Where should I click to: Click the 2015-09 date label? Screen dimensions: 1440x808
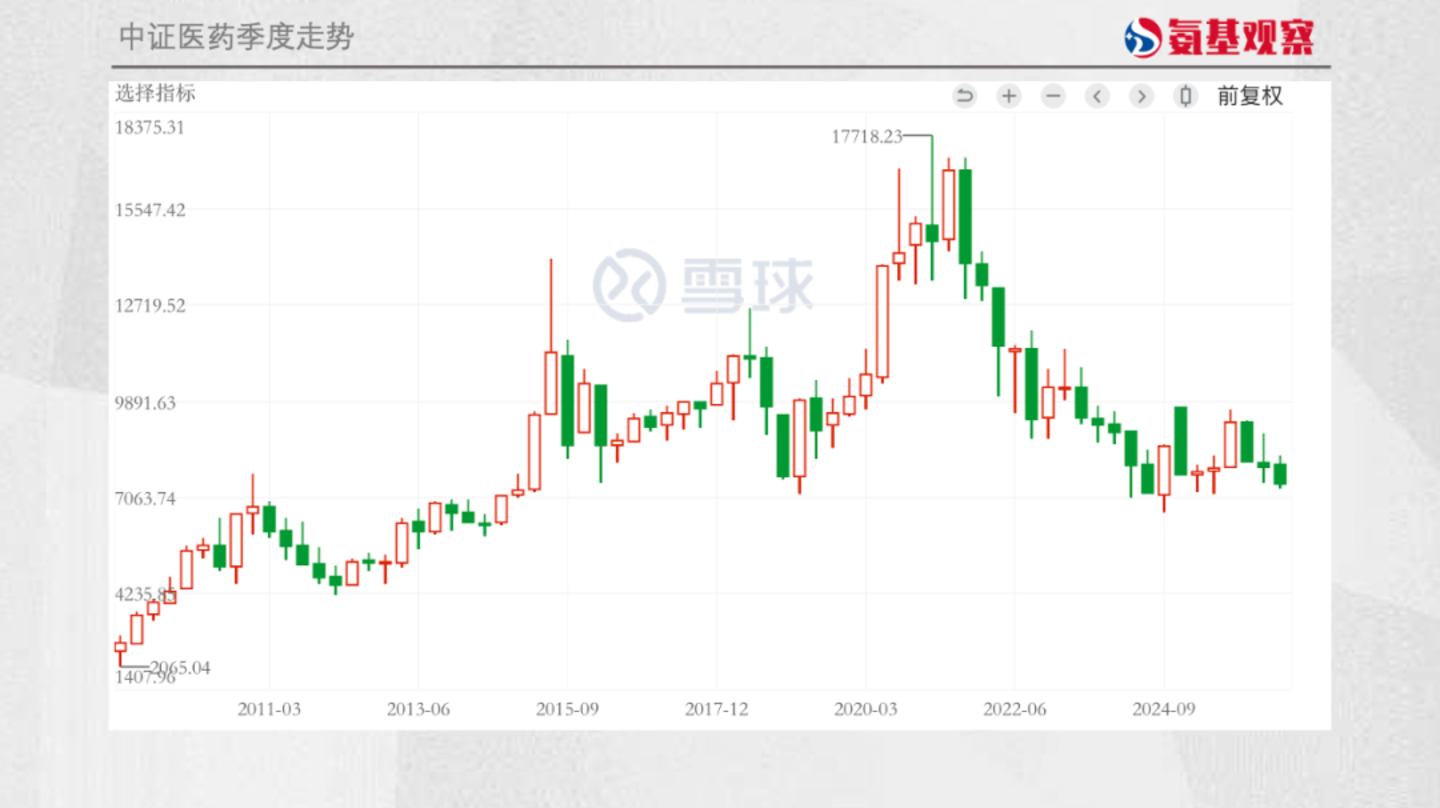[567, 709]
